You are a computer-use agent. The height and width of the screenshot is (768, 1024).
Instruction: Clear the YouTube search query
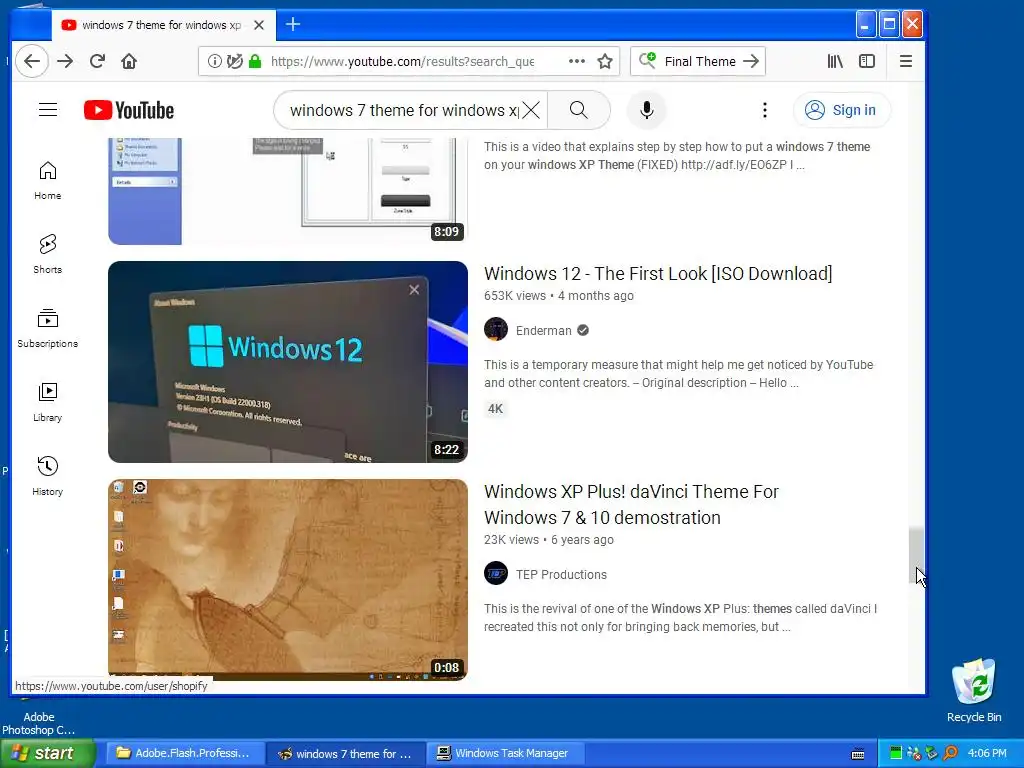(x=532, y=110)
